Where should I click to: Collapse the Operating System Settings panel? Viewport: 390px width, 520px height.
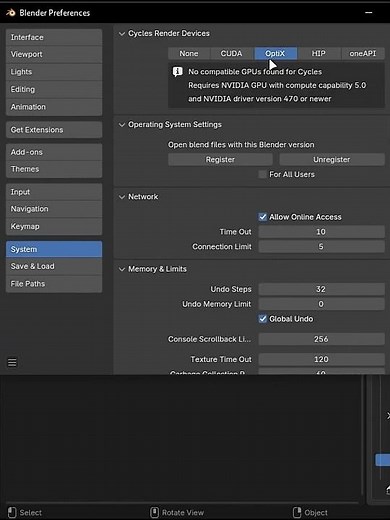tap(122, 125)
